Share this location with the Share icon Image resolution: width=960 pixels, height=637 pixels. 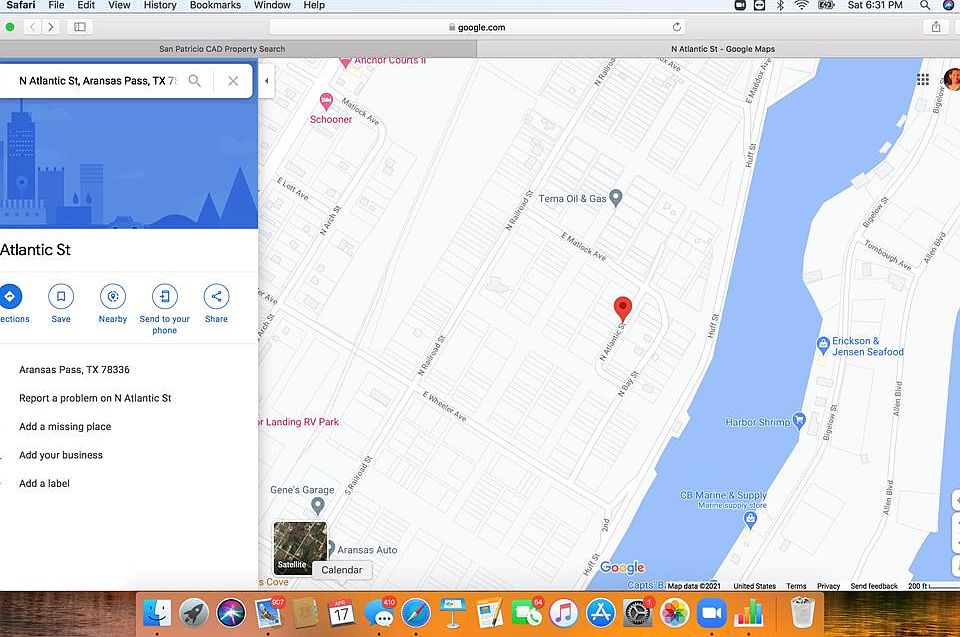[x=216, y=296]
